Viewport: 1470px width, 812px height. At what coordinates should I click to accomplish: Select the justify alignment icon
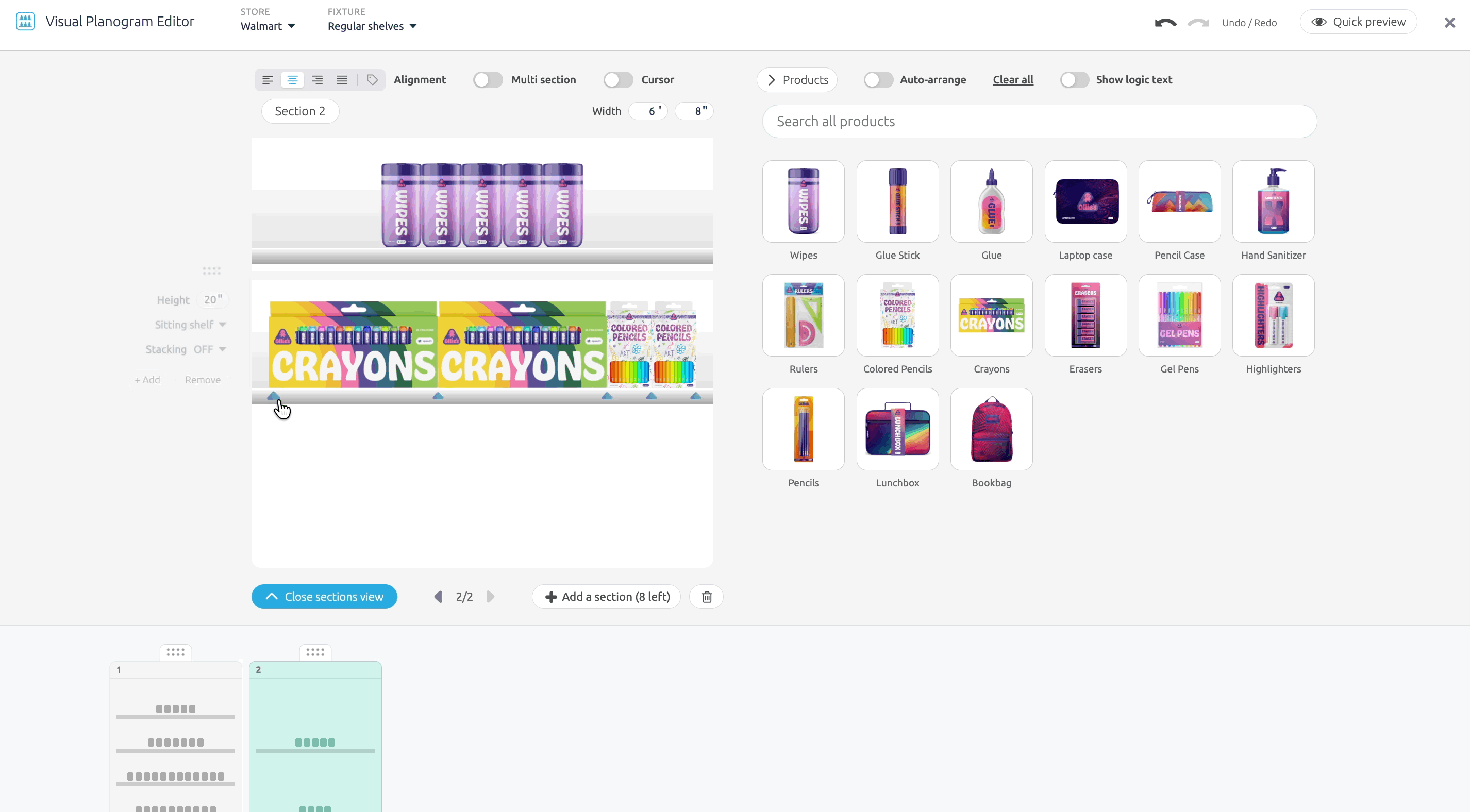342,80
